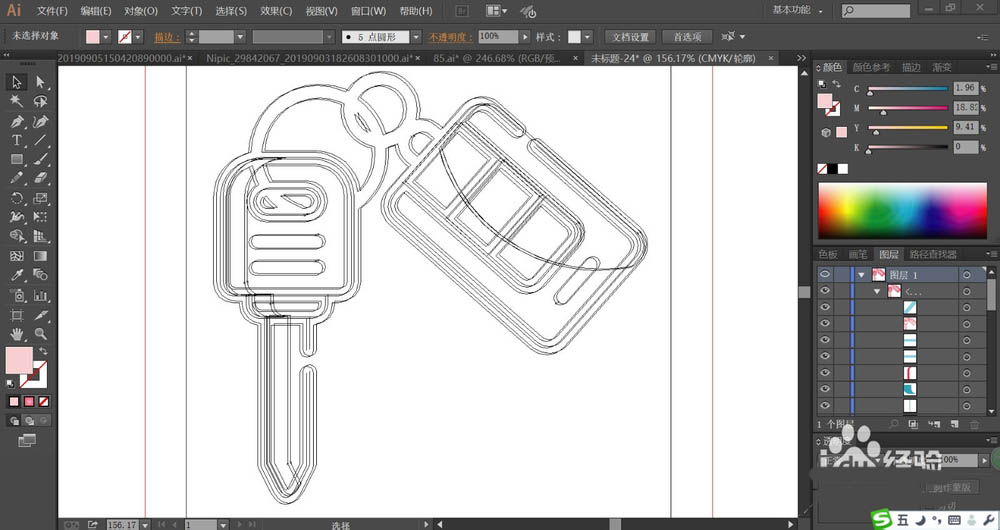Click the 不透明度 link
1000x530 pixels.
click(450, 37)
